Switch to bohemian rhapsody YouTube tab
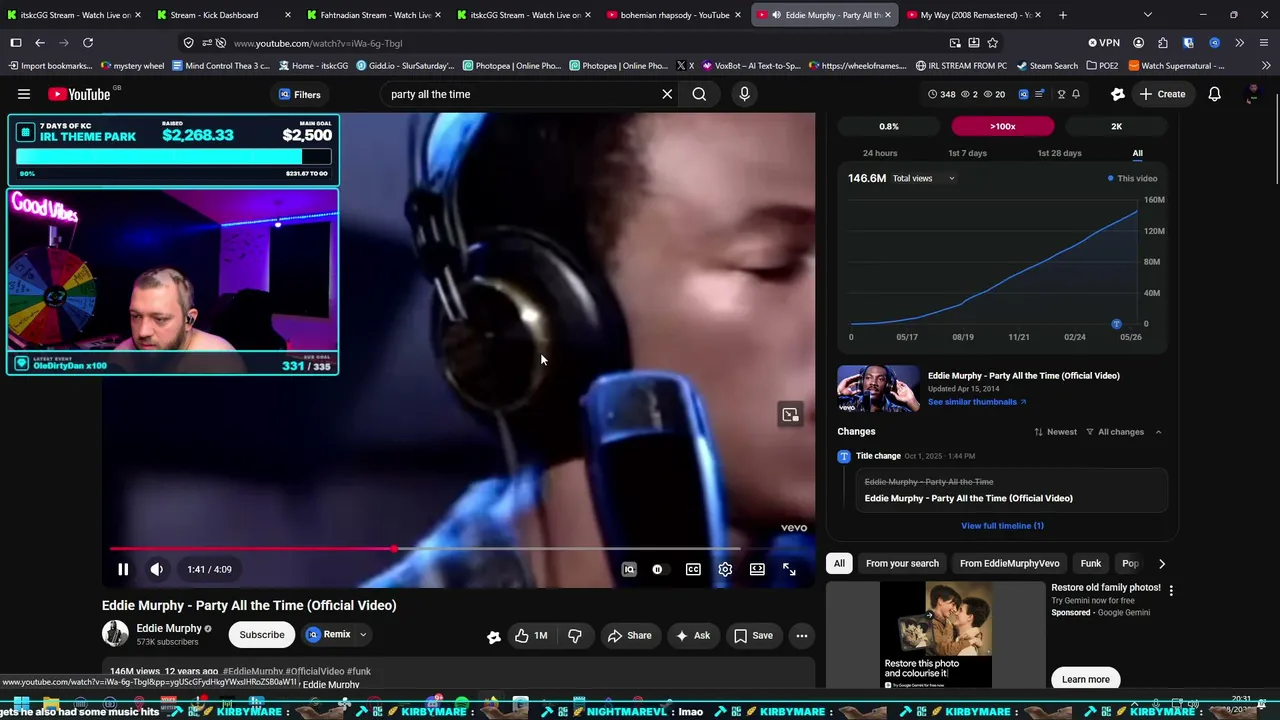The height and width of the screenshot is (720, 1280). (674, 15)
